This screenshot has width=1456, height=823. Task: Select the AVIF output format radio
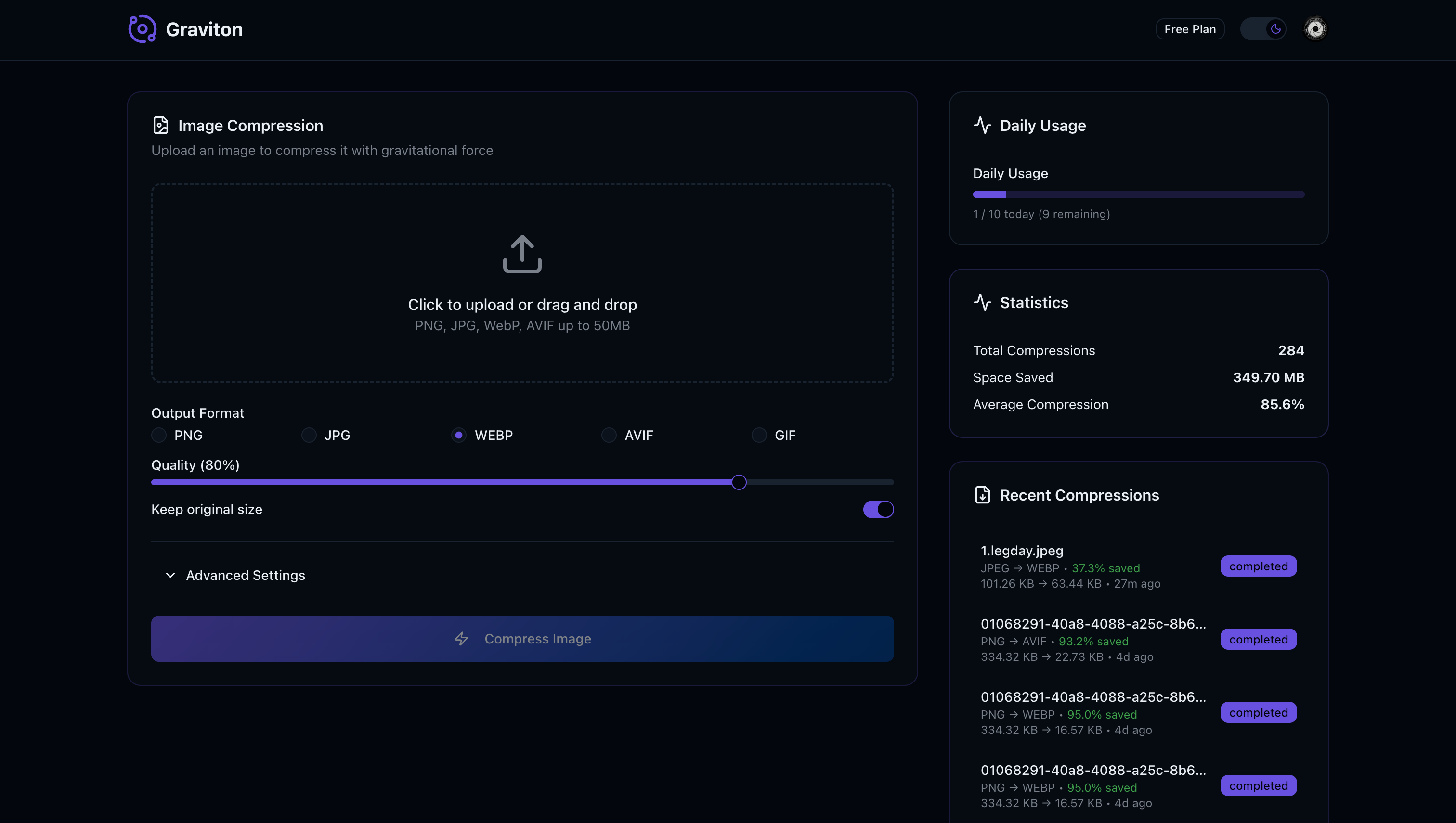tap(609, 435)
